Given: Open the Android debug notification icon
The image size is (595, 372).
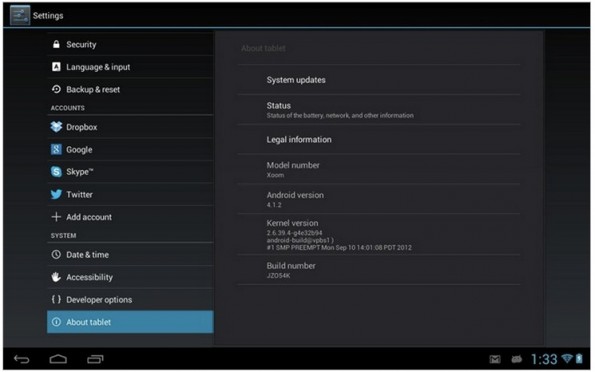Looking at the screenshot, I should point(516,359).
